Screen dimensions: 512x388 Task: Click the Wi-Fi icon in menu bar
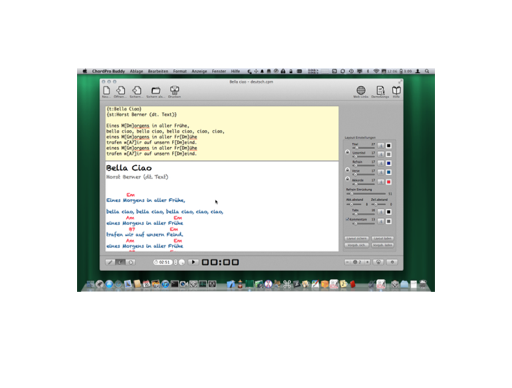tap(376, 71)
